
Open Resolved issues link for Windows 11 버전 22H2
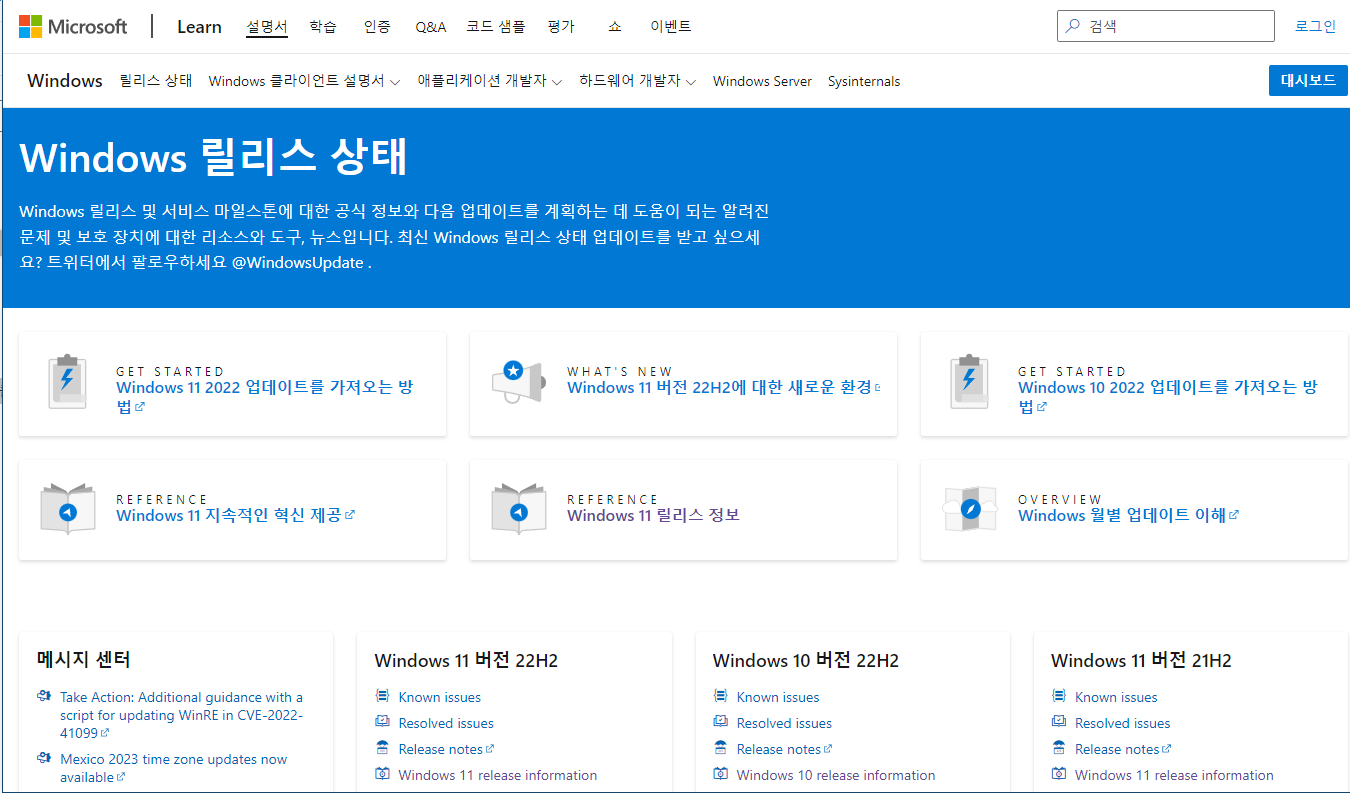pyautogui.click(x=446, y=723)
